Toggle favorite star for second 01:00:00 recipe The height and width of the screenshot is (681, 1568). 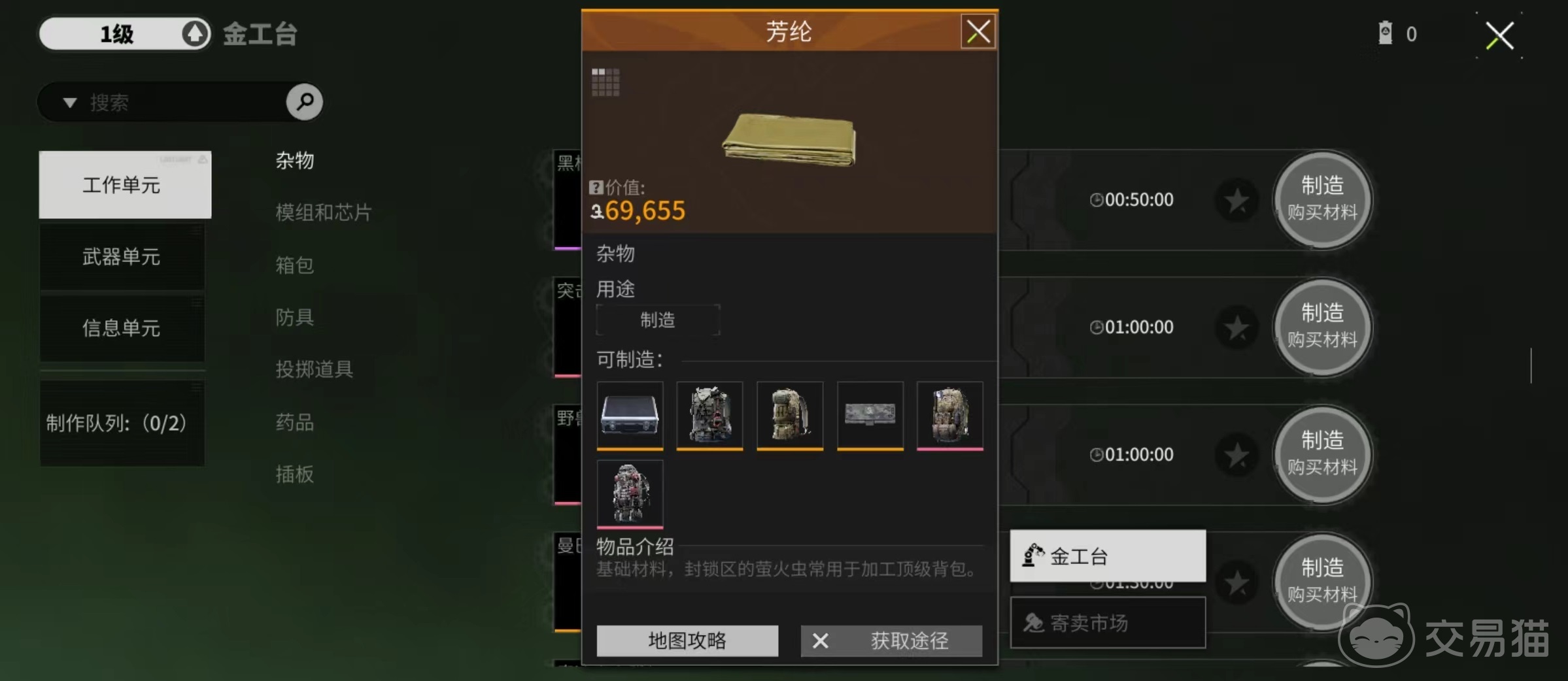click(1237, 455)
